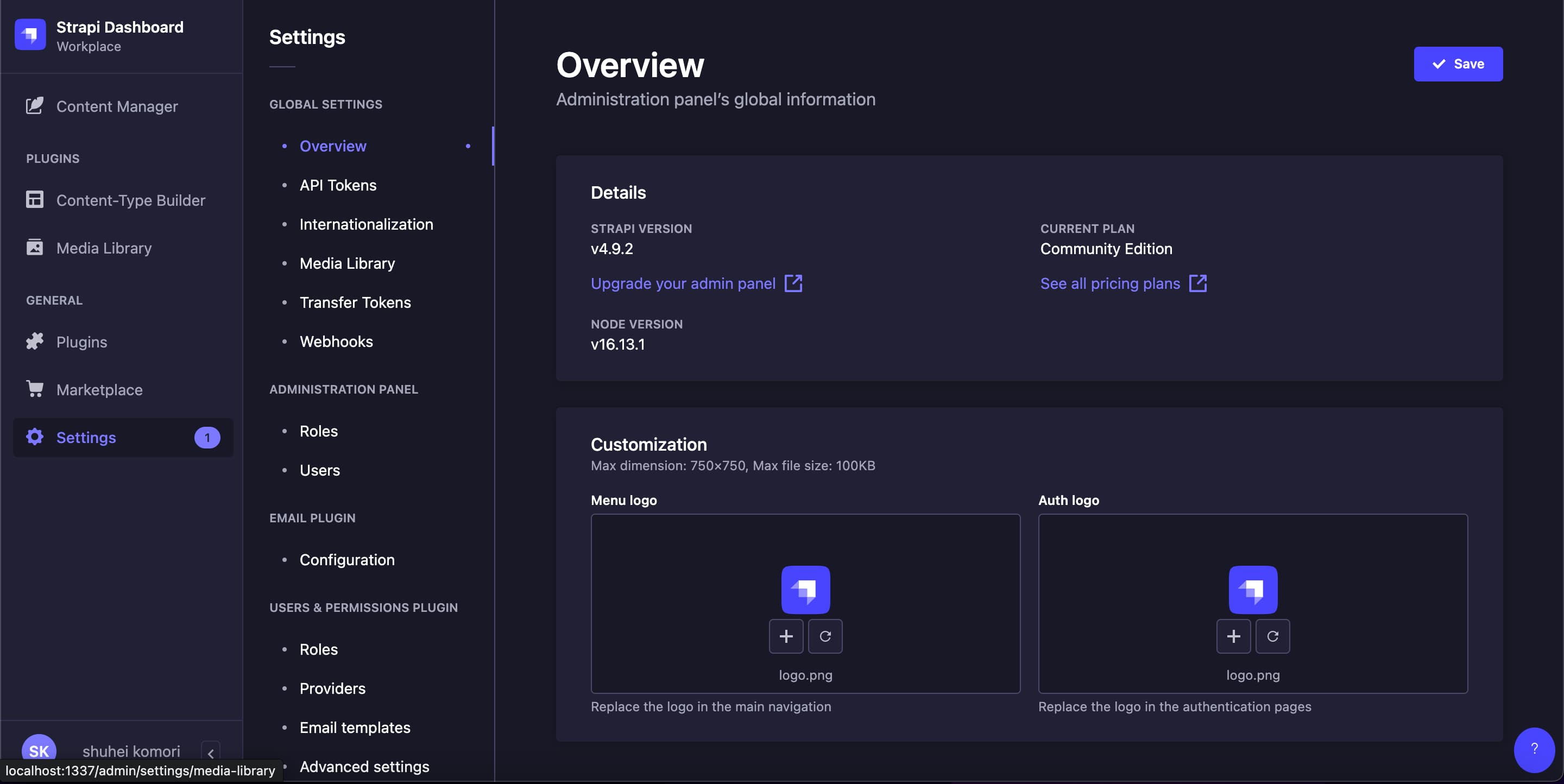Click the Media Library picture icon in the sidebar
1564x784 pixels.
[35, 247]
